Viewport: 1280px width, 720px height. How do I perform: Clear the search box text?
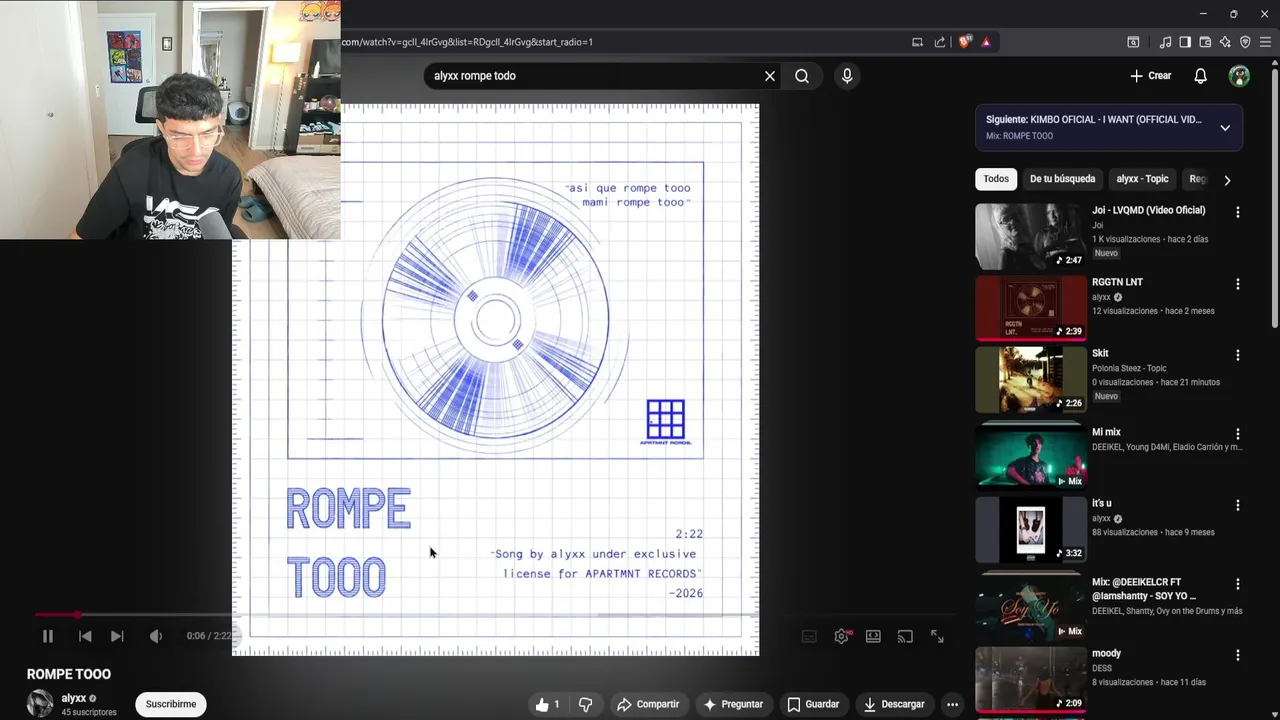tap(770, 76)
